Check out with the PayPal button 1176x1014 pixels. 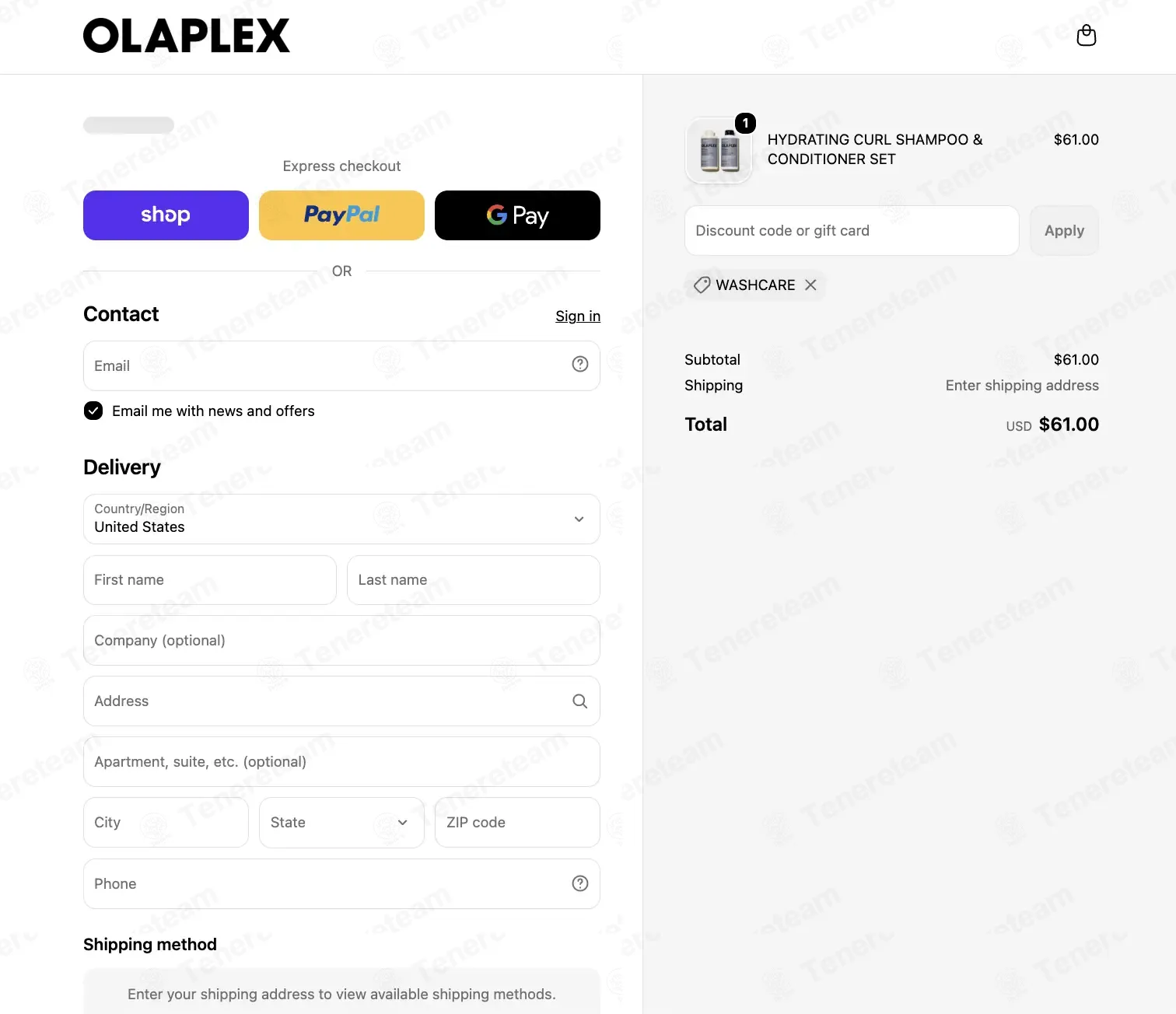pos(341,215)
